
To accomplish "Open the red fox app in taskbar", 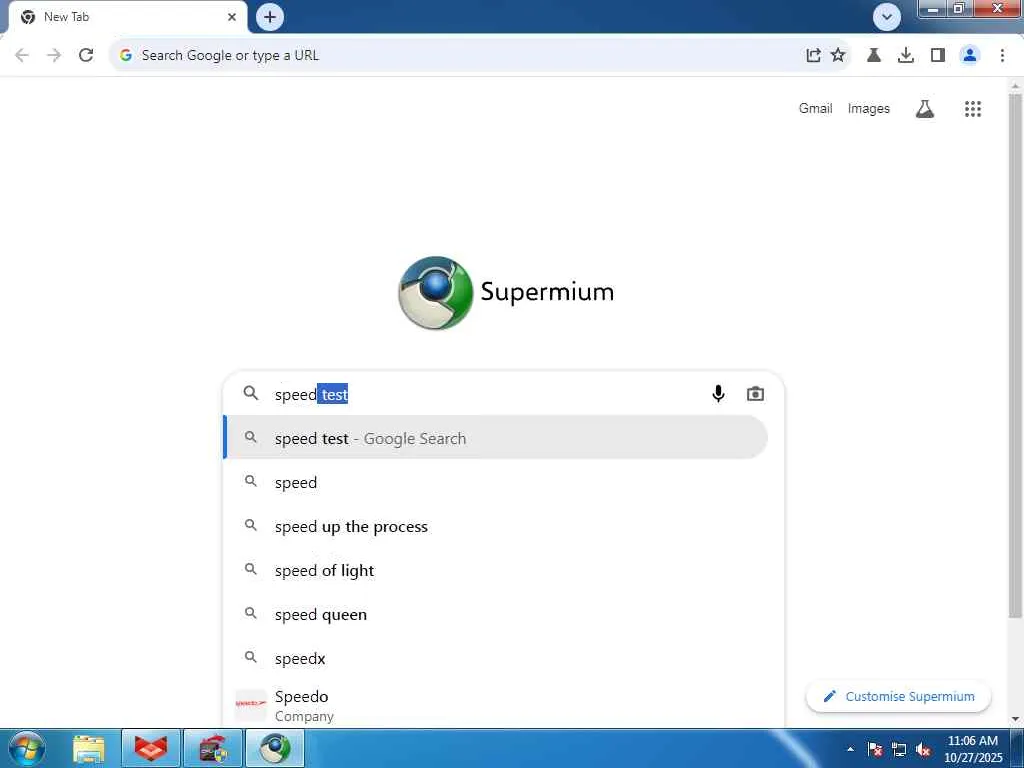I will [x=151, y=748].
